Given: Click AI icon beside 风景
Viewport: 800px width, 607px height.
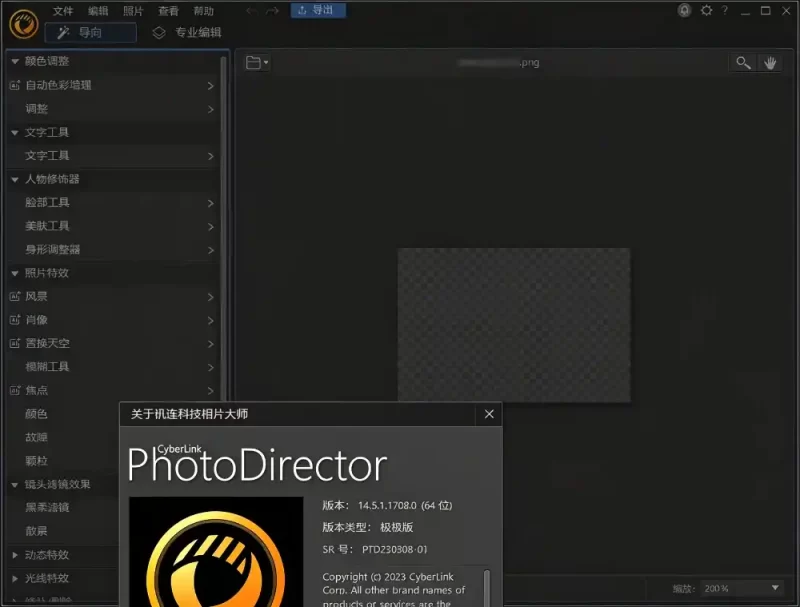Looking at the screenshot, I should [15, 296].
